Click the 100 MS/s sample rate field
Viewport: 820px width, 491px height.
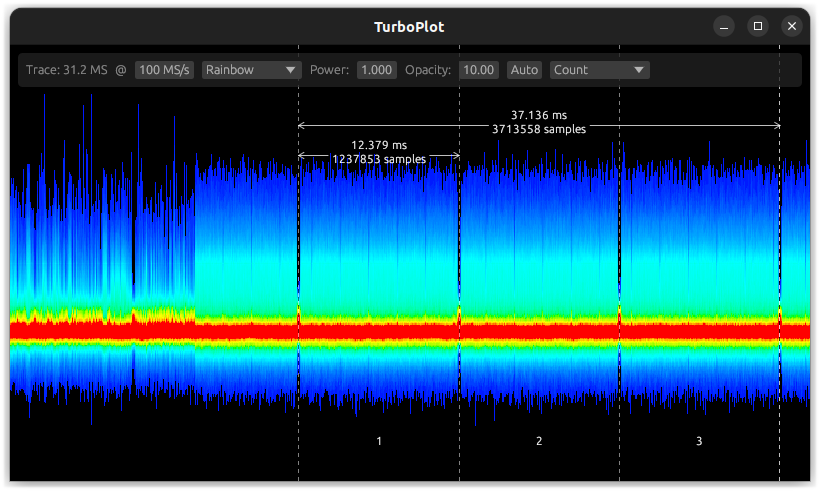(x=164, y=70)
